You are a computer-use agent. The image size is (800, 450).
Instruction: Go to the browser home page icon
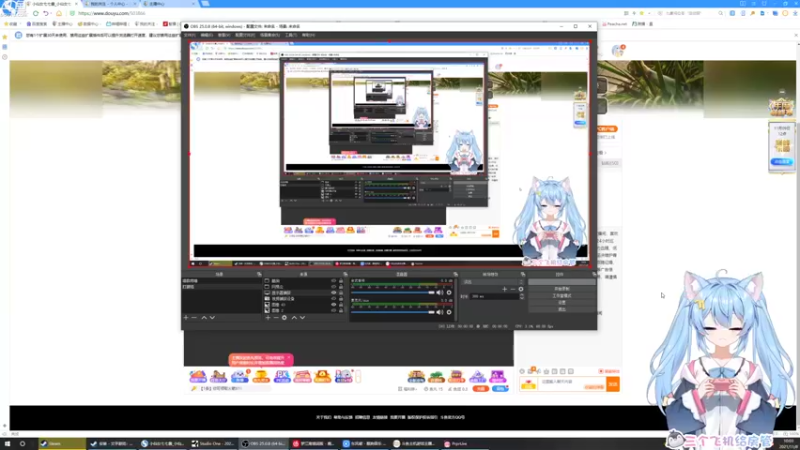pyautogui.click(x=59, y=13)
